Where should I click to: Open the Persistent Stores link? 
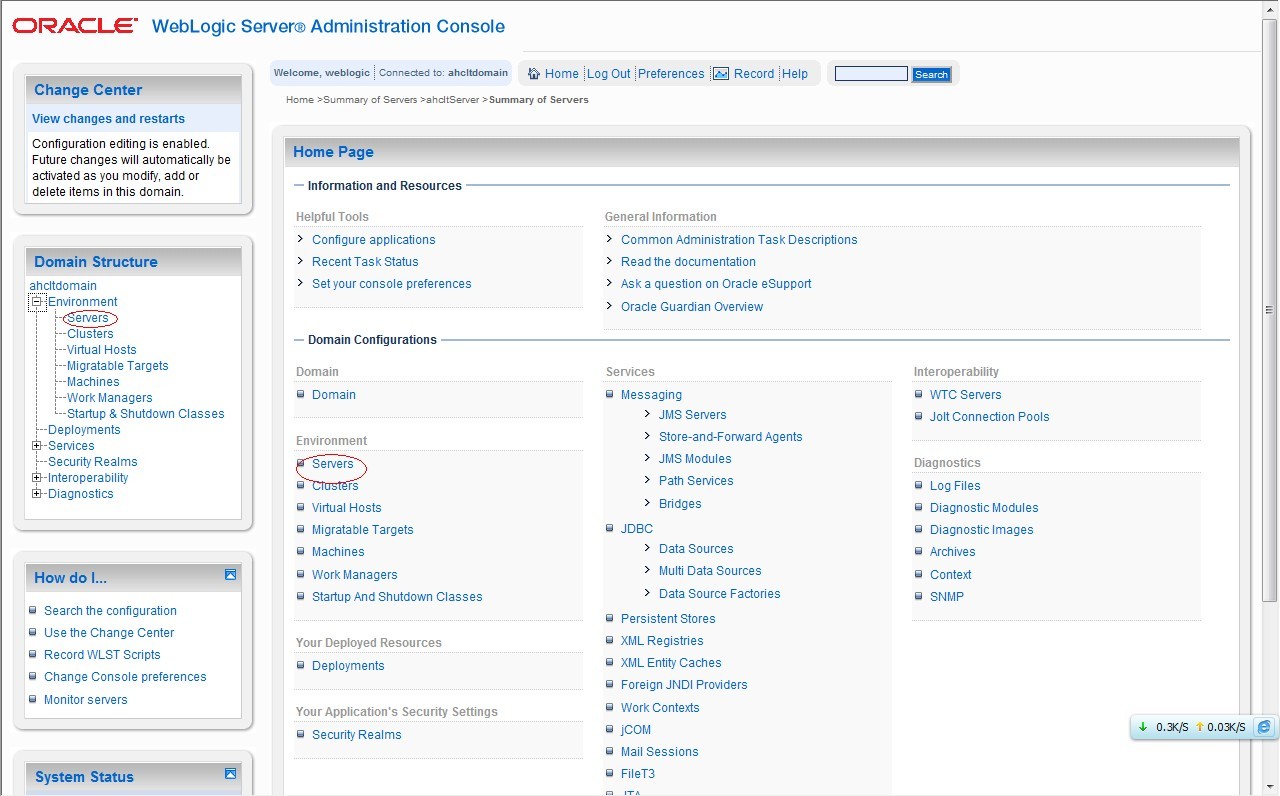pos(668,619)
